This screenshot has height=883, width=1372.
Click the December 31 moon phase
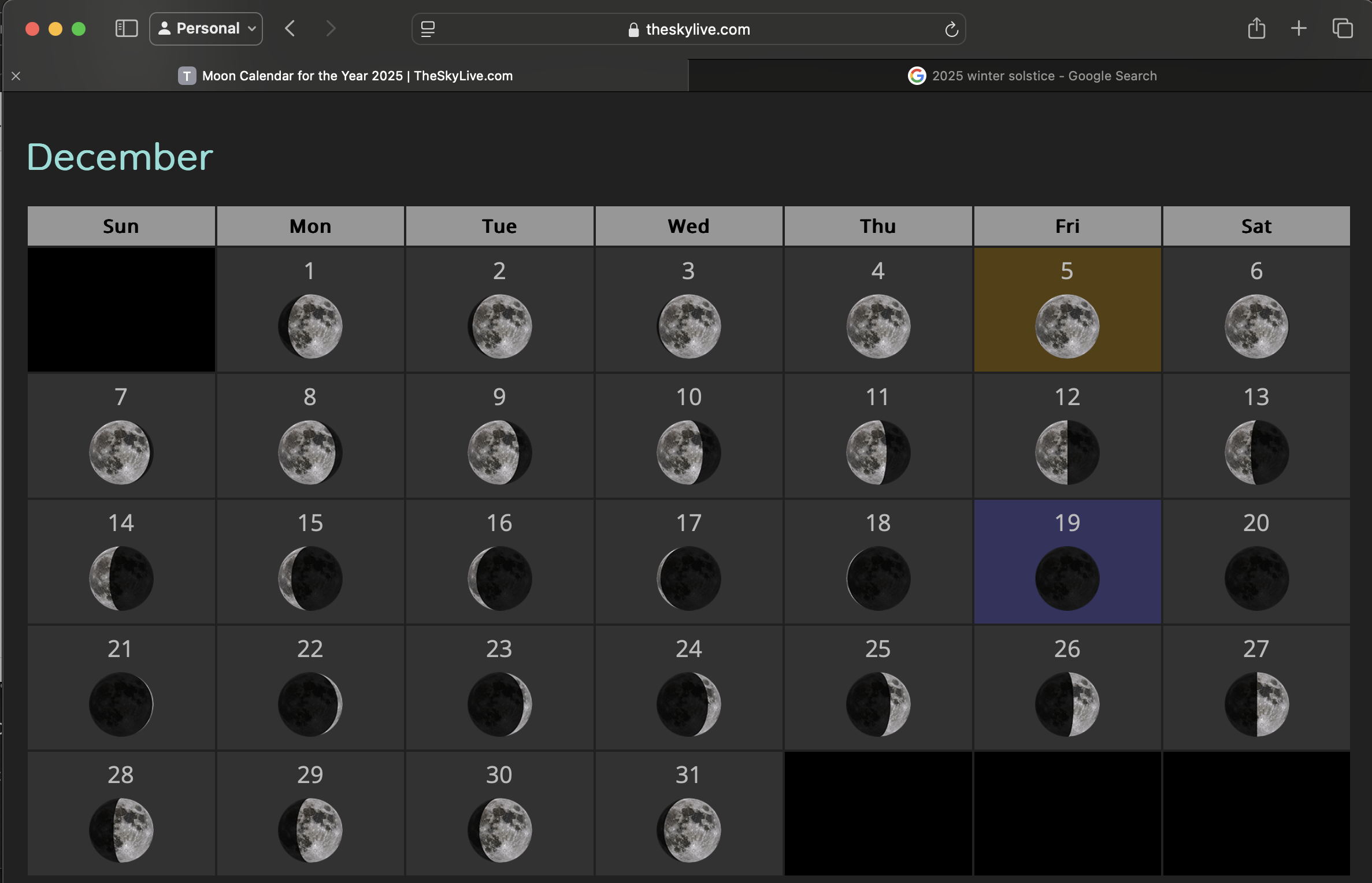[688, 830]
